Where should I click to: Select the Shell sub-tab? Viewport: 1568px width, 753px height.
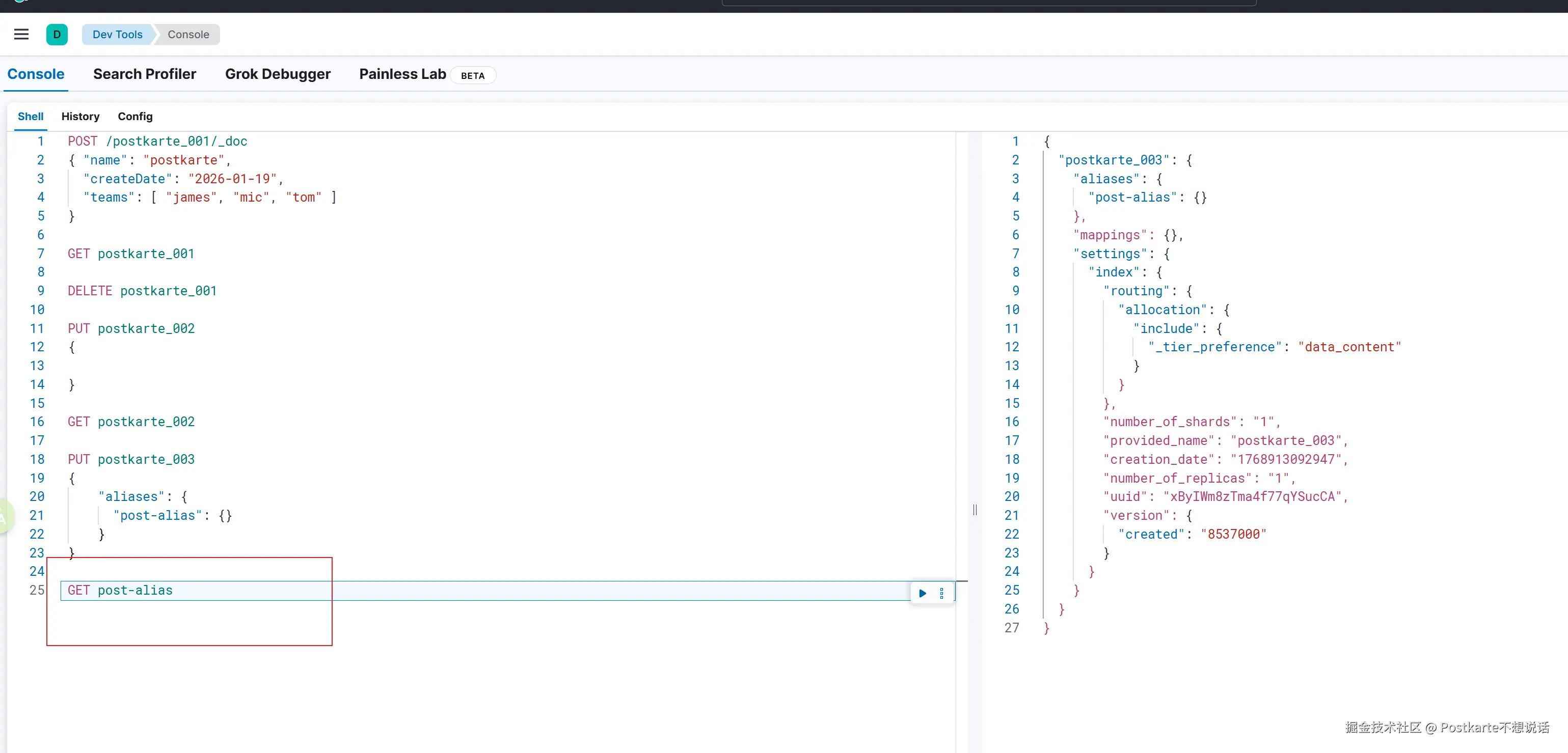pos(31,116)
